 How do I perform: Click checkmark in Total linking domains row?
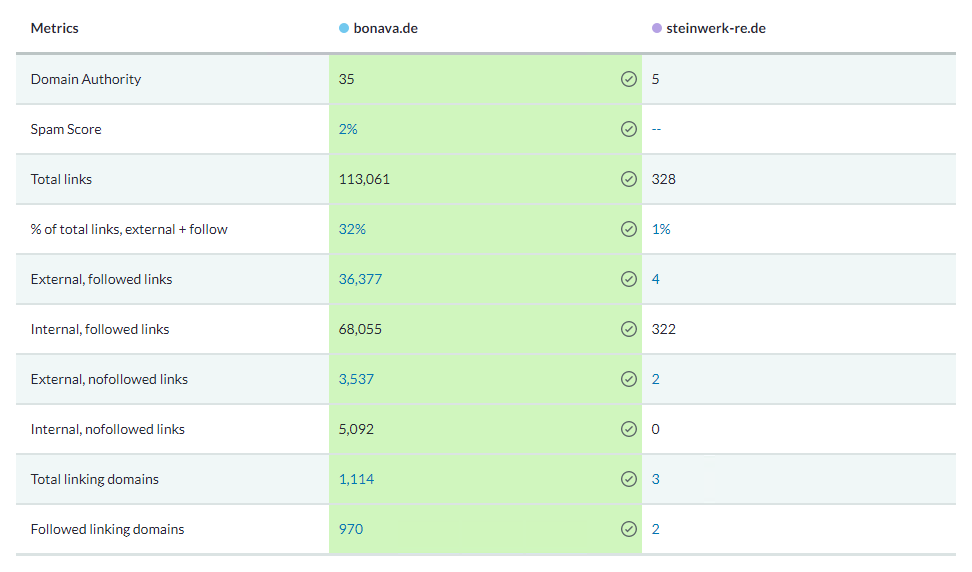629,479
